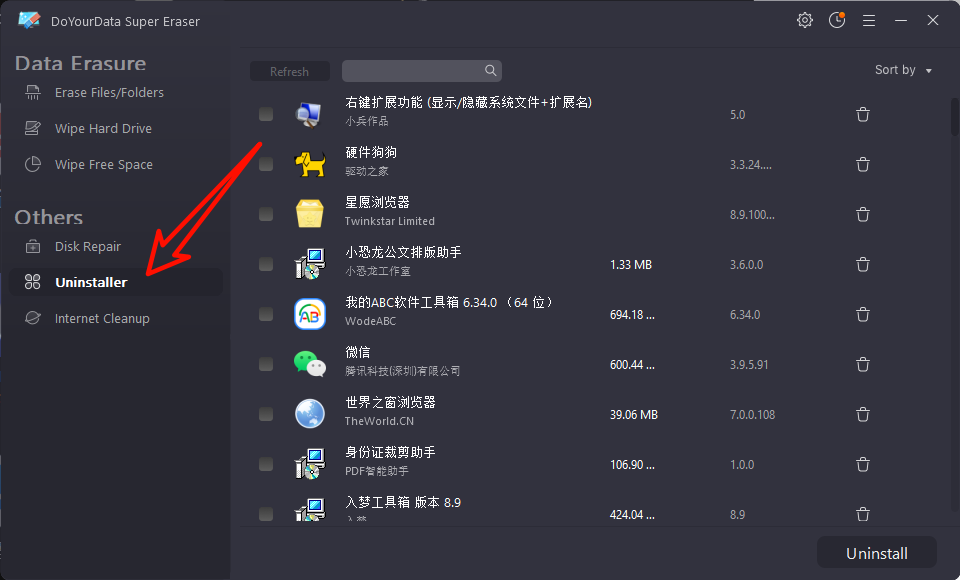The width and height of the screenshot is (960, 580).
Task: Open the hamburger menu icon
Action: pyautogui.click(x=869, y=21)
